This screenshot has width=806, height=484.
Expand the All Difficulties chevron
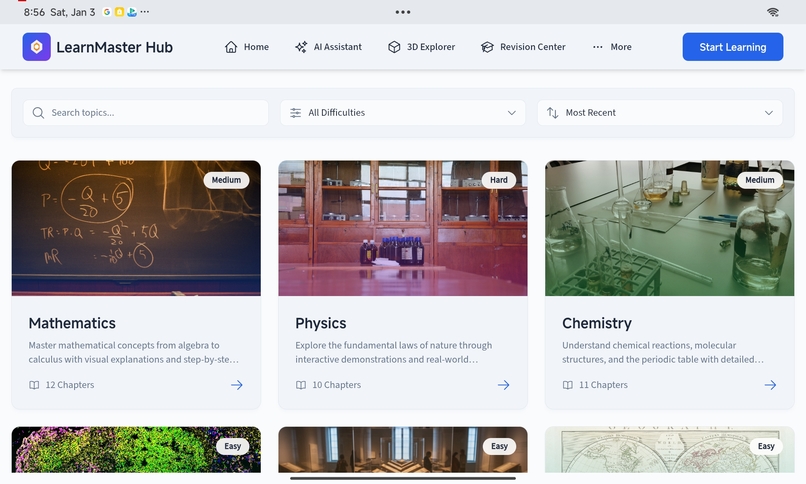pos(511,113)
